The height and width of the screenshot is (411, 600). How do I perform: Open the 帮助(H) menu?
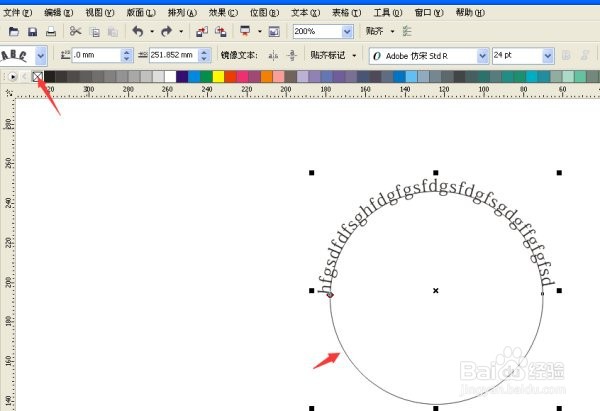click(470, 13)
